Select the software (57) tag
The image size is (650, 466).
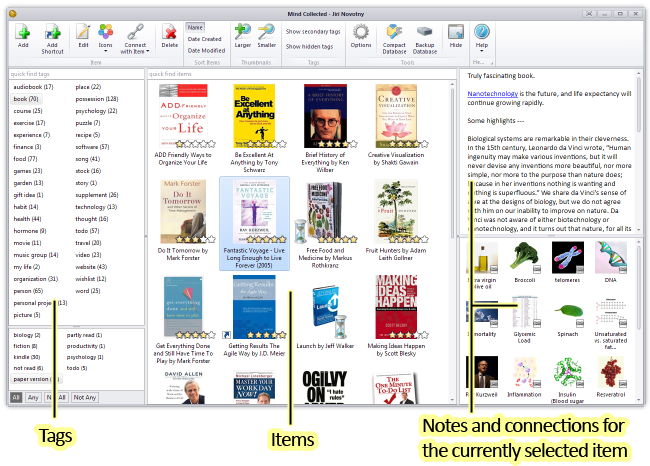click(92, 147)
